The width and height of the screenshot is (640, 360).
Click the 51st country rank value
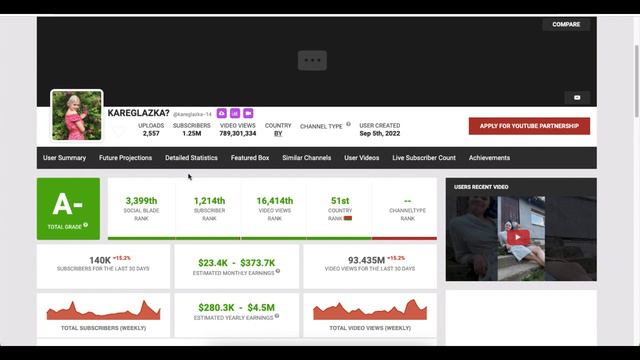[340, 201]
